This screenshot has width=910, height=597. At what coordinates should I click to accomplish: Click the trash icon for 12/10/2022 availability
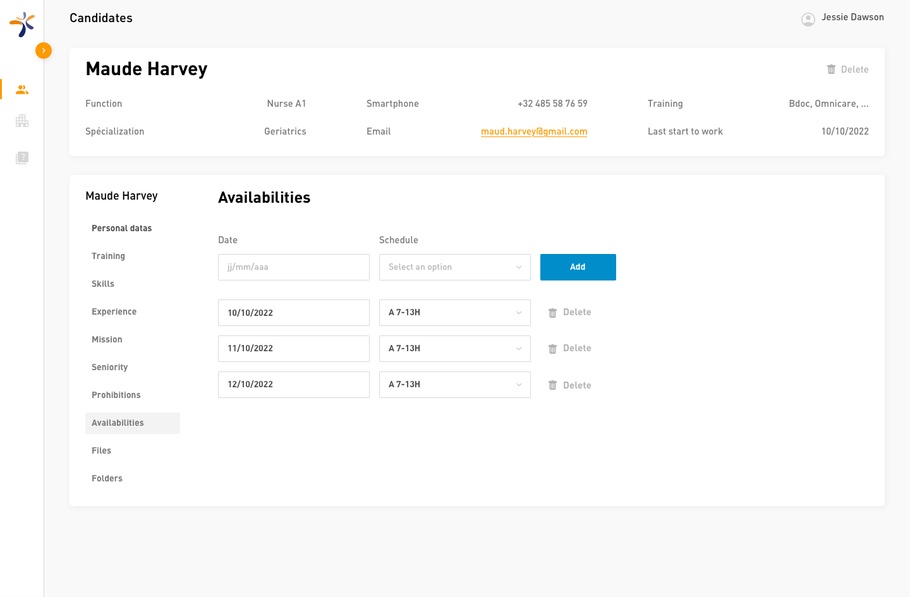pyautogui.click(x=552, y=385)
